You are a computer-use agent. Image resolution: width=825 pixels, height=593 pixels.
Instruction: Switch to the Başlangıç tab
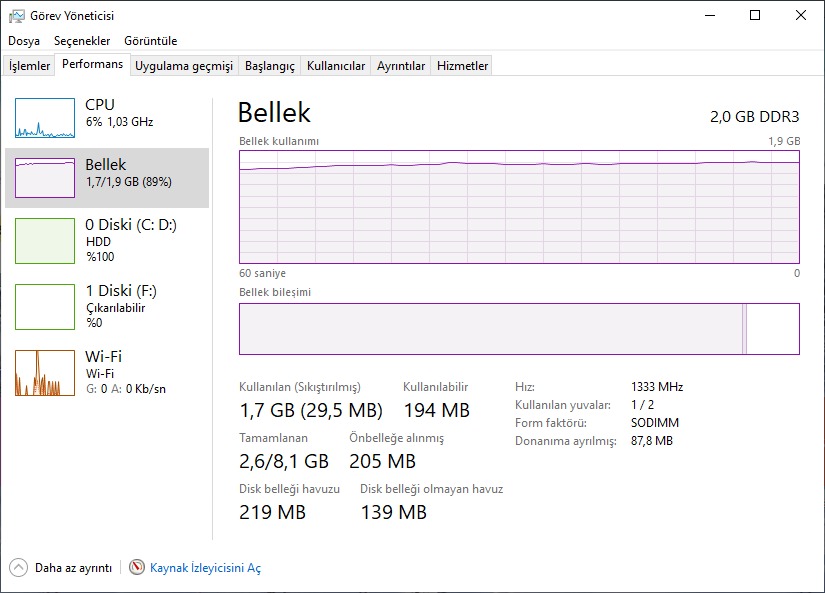tap(270, 66)
